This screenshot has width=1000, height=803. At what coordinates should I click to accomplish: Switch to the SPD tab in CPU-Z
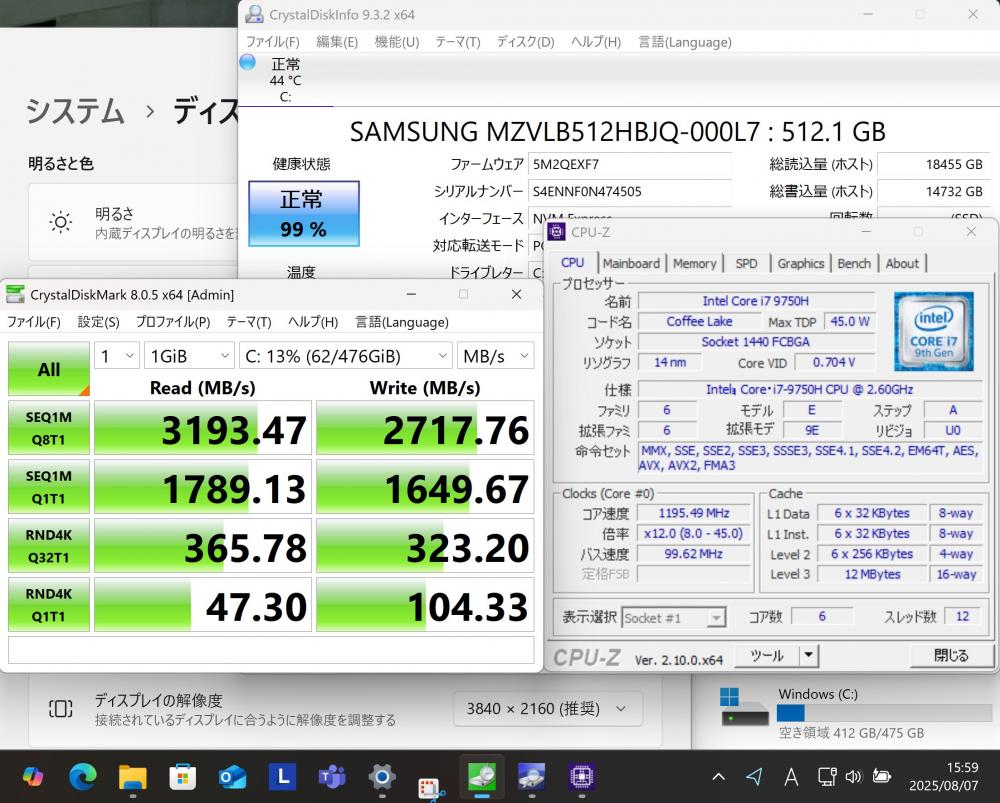pyautogui.click(x=746, y=263)
